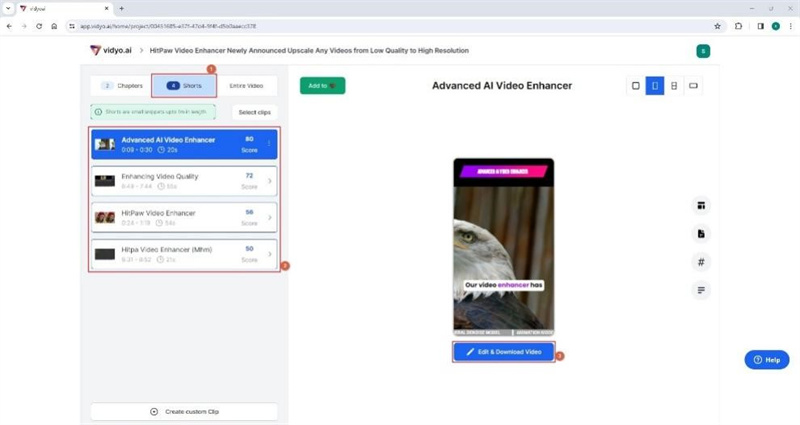Switch to the Entire Video tab
Viewport: 800px width, 425px height.
[246, 86]
